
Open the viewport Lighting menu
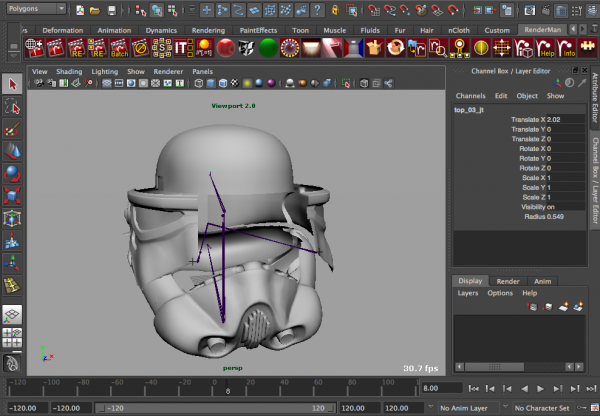(104, 72)
